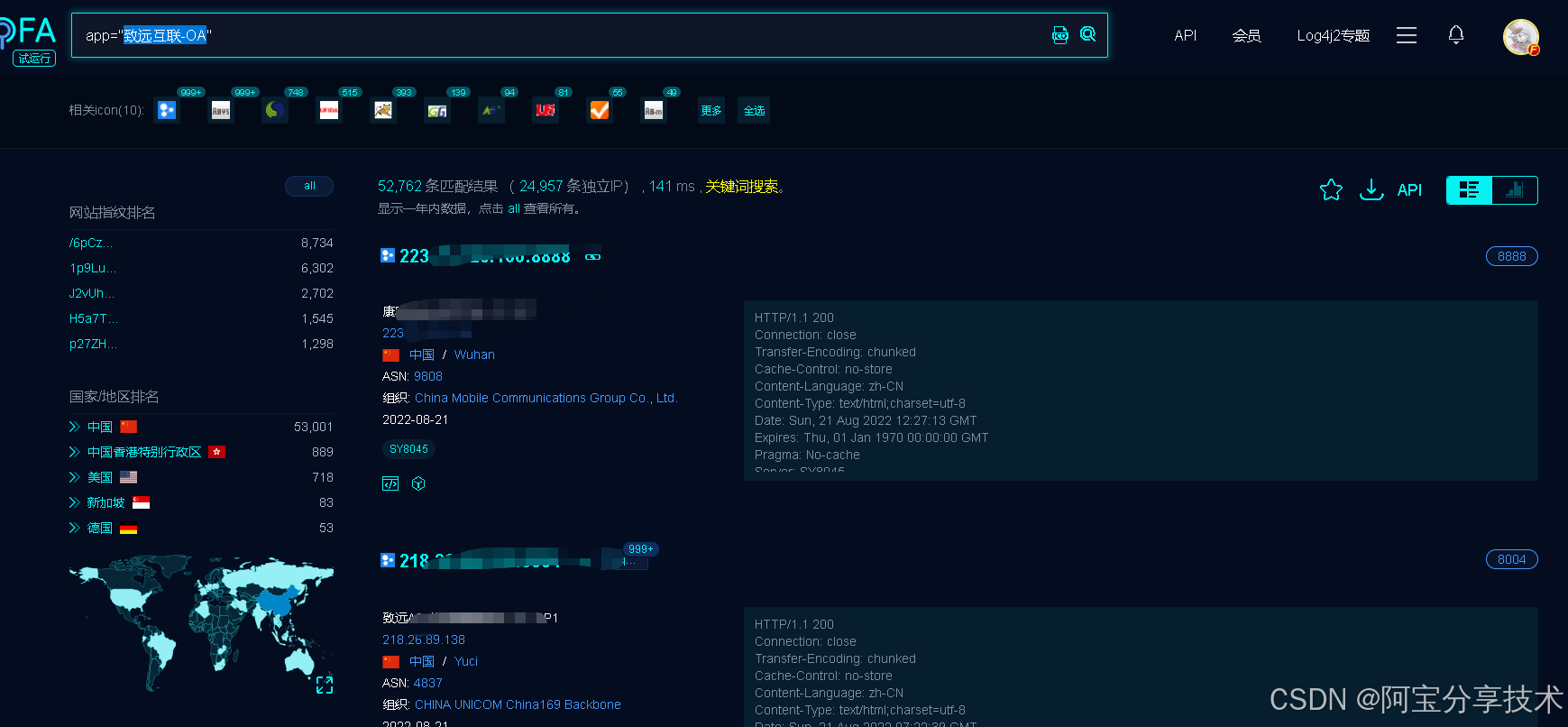Switch to chart statistics view mode
Viewport: 1568px width, 727px height.
coord(1515,190)
